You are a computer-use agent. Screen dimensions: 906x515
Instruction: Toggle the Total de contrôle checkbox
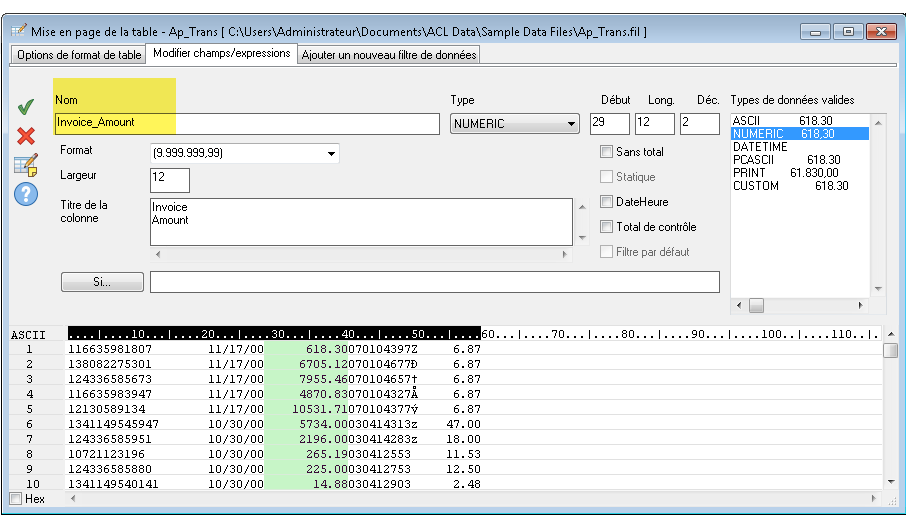[606, 227]
